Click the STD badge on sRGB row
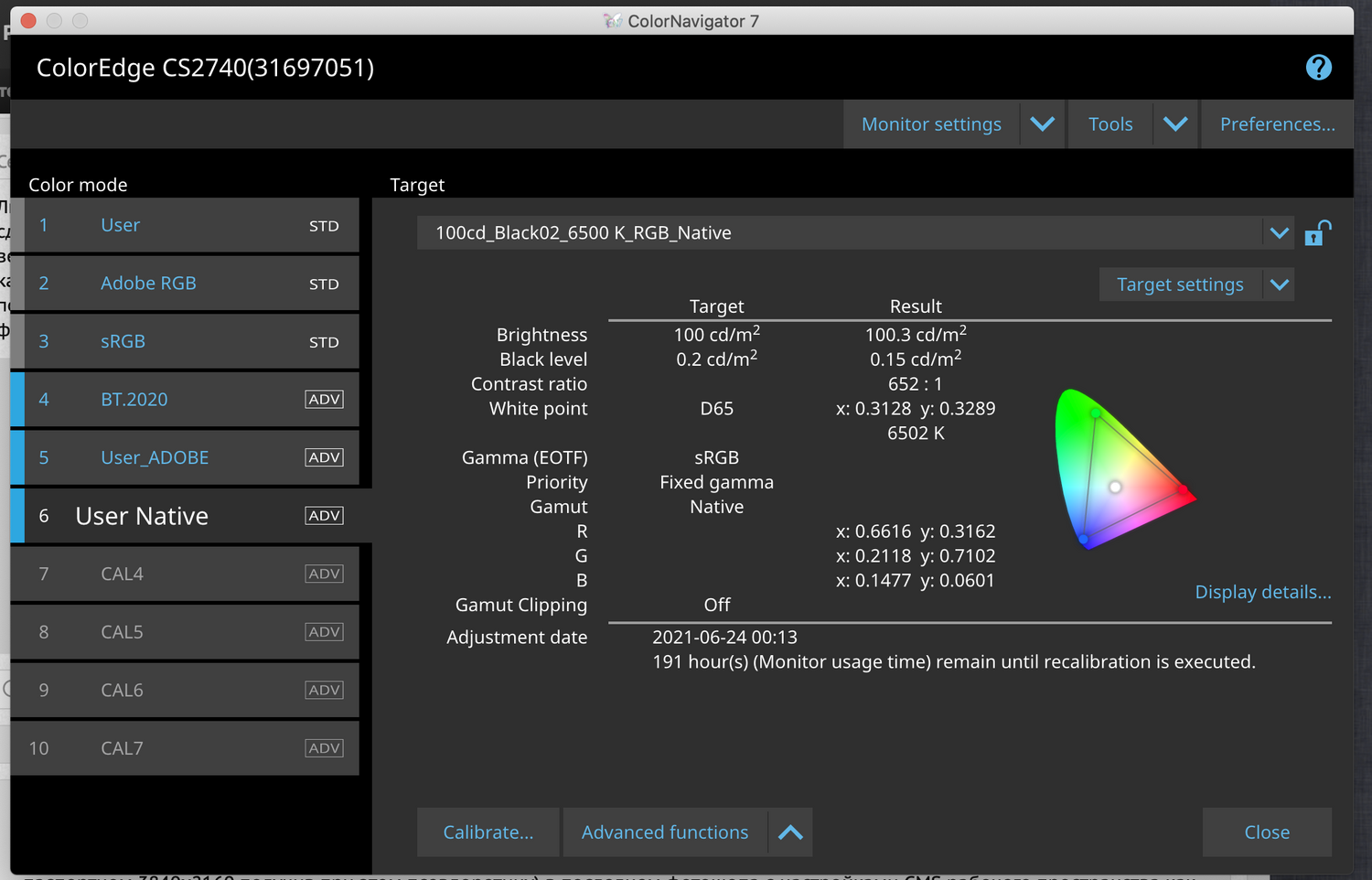The width and height of the screenshot is (1372, 880). point(324,342)
